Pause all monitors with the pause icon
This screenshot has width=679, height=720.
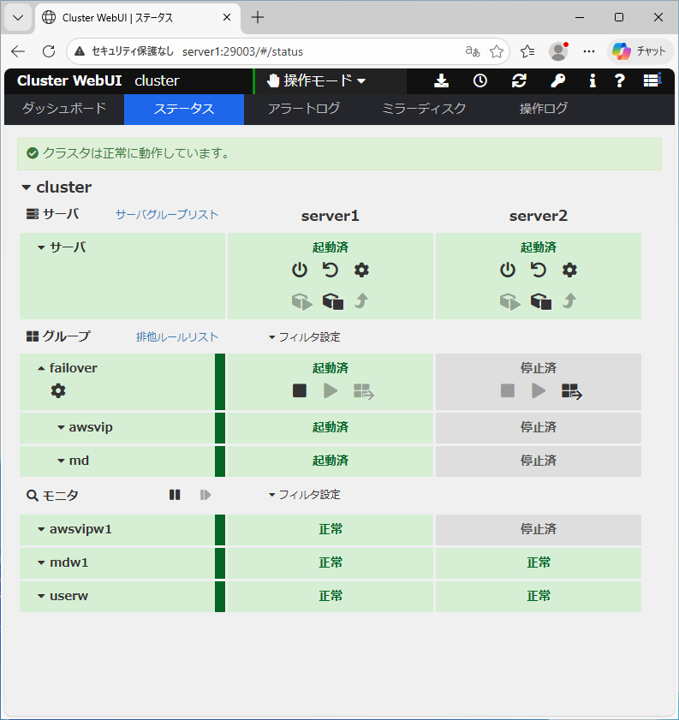(x=175, y=495)
